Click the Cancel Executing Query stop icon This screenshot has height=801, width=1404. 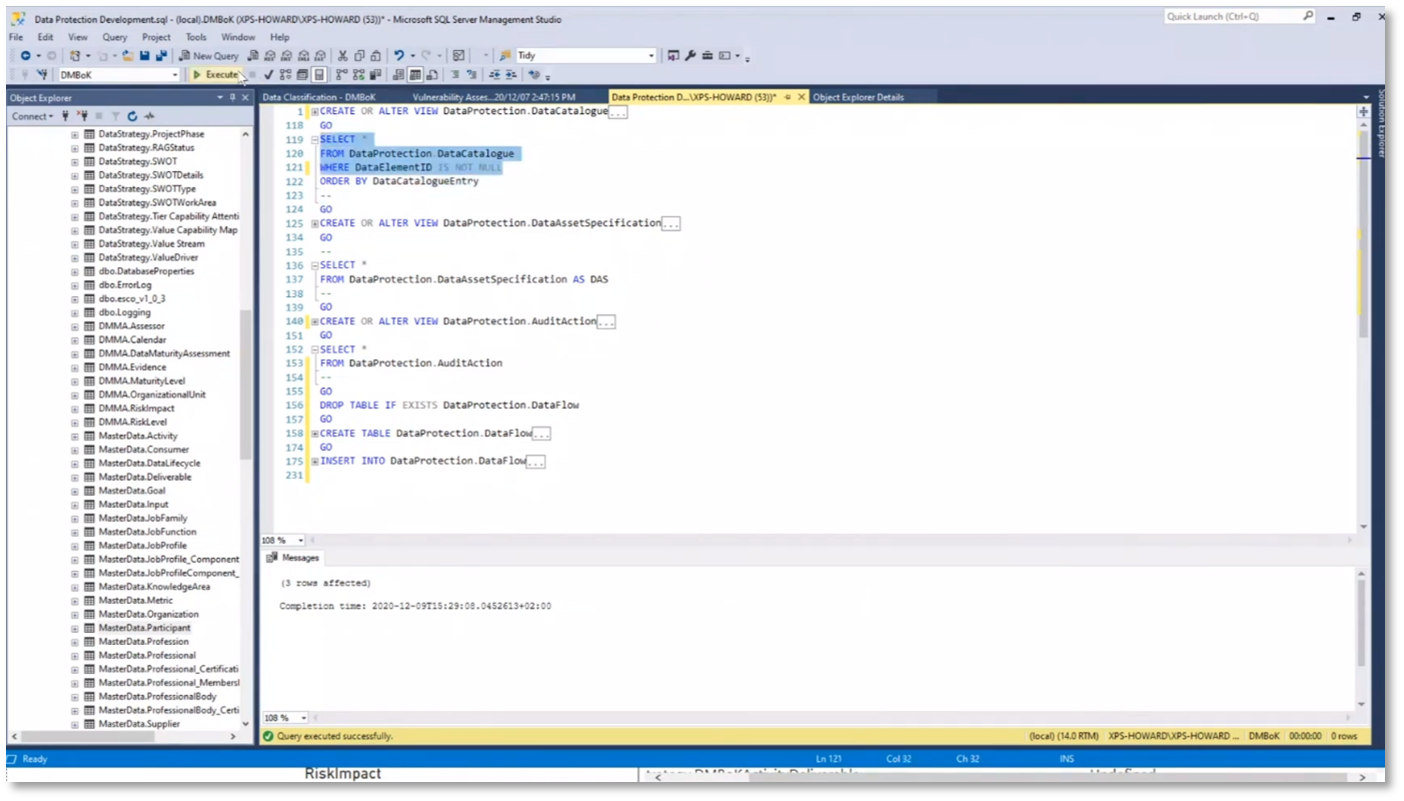(x=252, y=75)
